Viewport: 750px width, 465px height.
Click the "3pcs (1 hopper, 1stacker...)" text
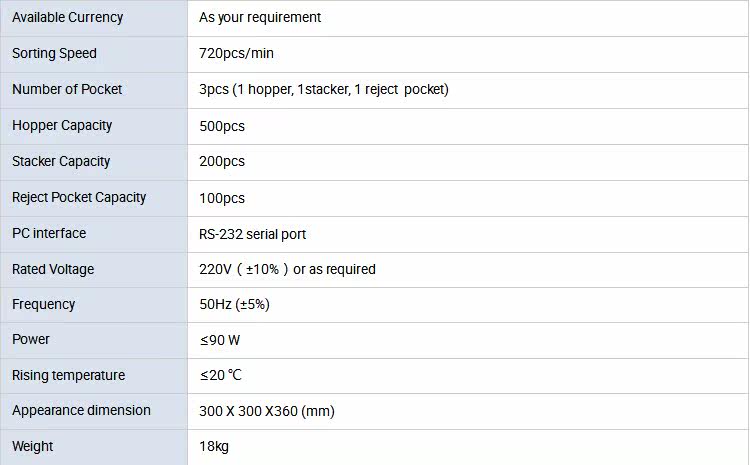[323, 89]
